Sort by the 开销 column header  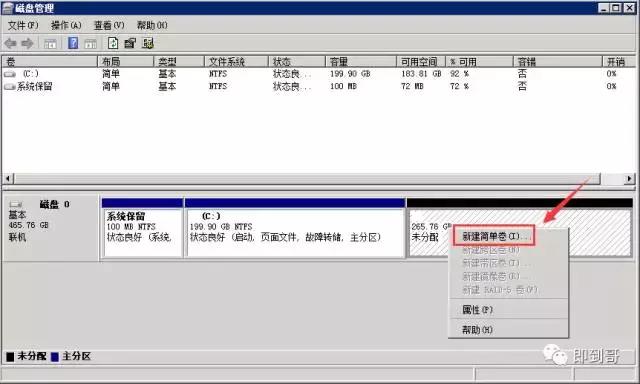[x=619, y=62]
